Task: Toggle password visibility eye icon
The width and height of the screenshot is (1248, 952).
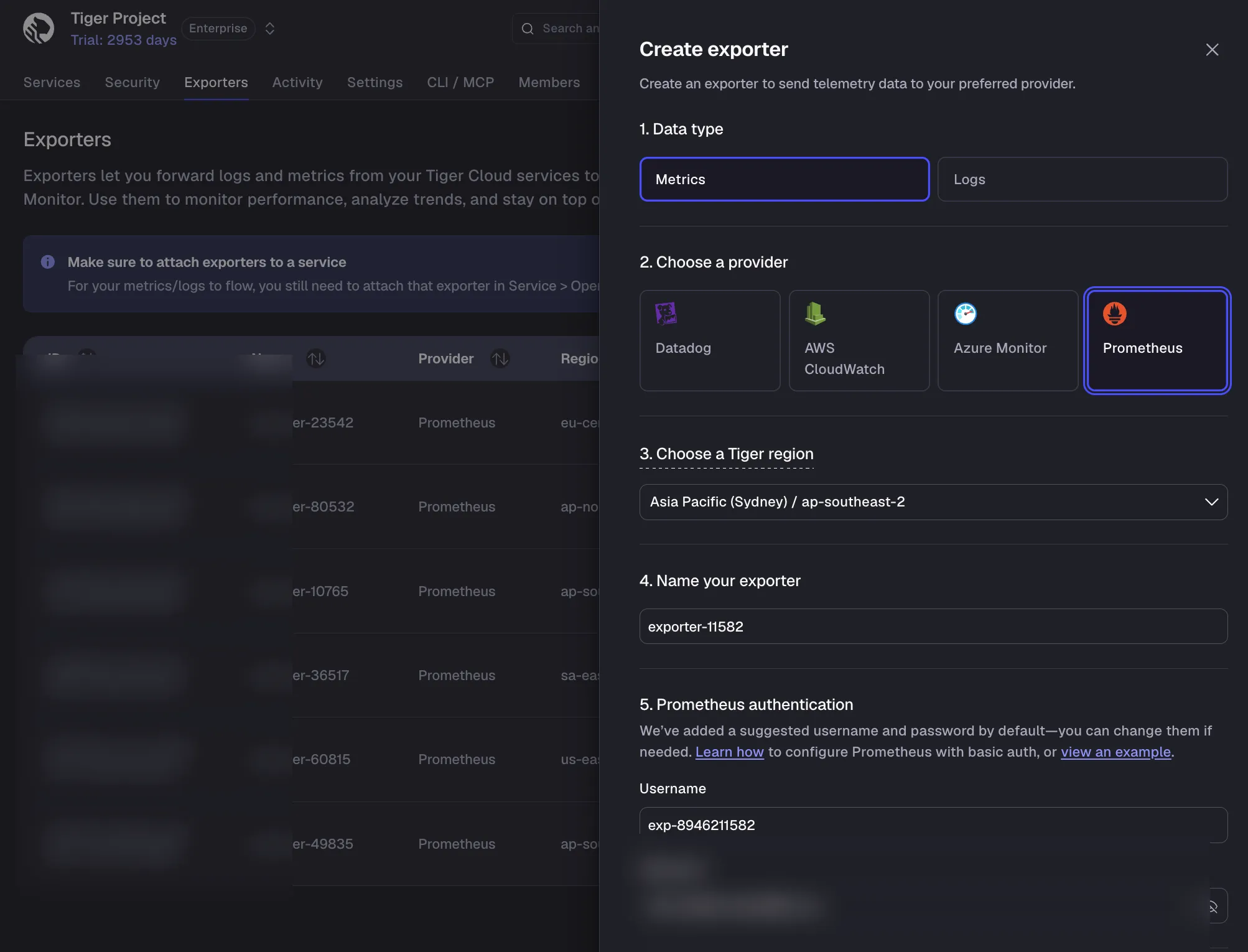Action: 1213,907
